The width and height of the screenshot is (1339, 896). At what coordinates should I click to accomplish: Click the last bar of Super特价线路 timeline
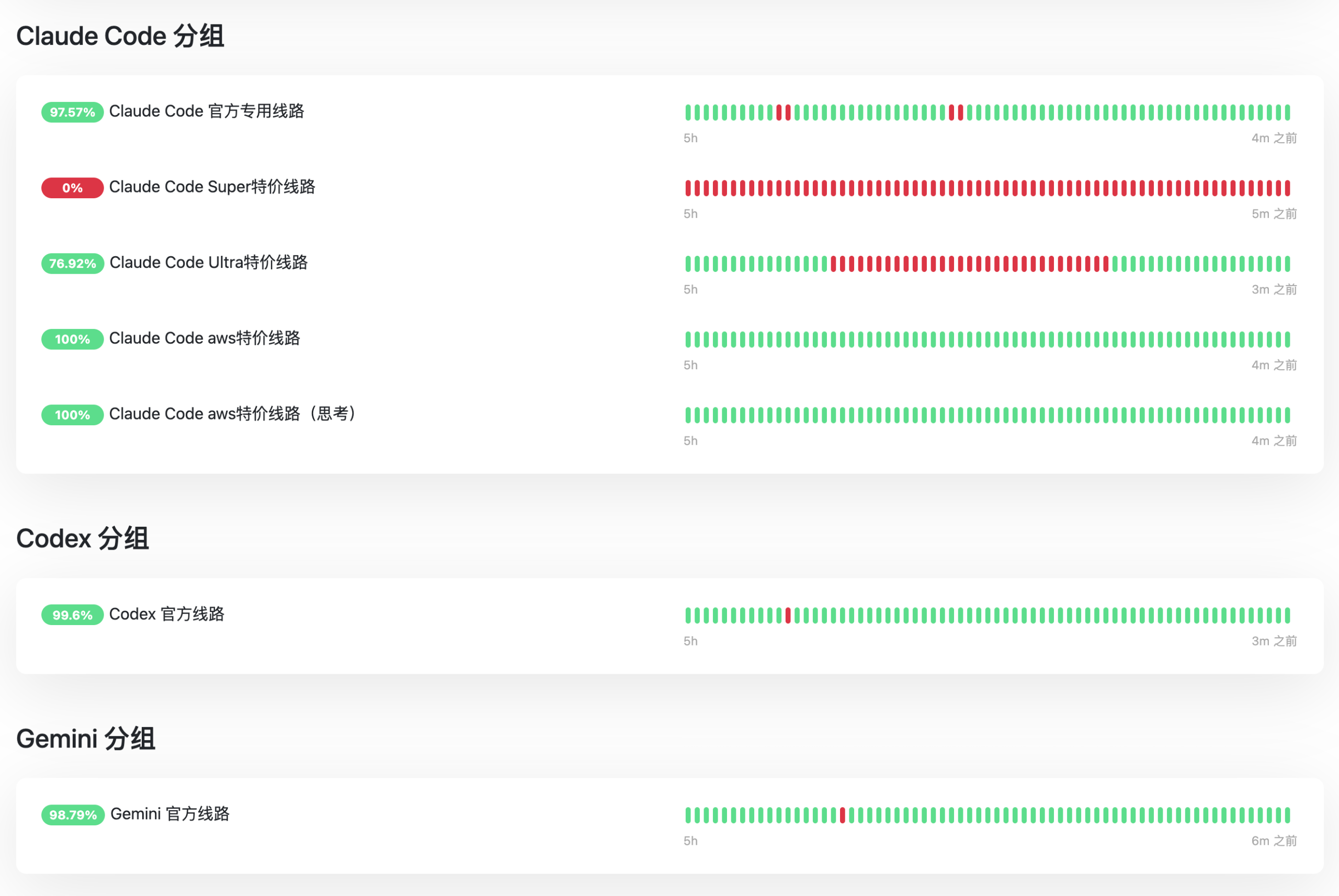coord(1288,188)
